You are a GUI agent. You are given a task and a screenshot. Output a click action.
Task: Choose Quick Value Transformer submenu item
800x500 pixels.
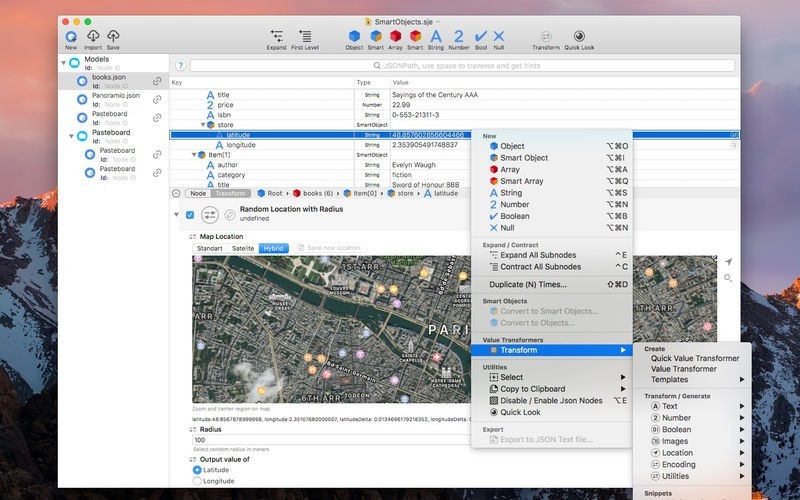[692, 358]
